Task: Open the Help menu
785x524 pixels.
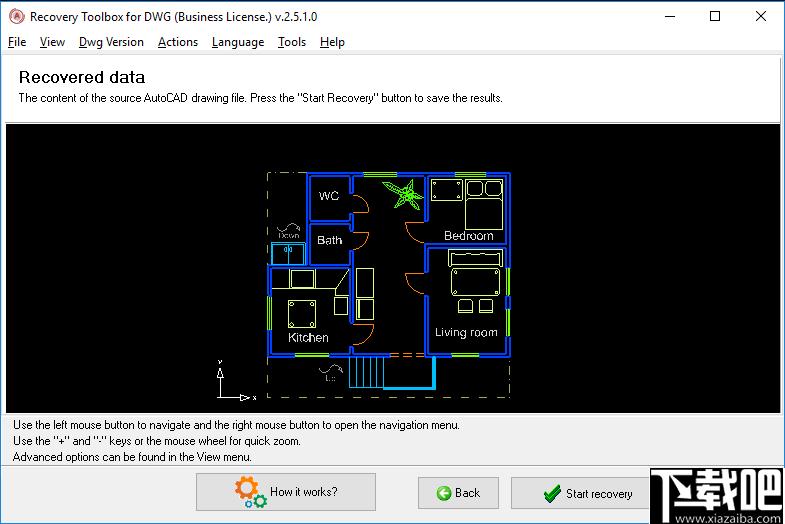Action: pos(332,42)
